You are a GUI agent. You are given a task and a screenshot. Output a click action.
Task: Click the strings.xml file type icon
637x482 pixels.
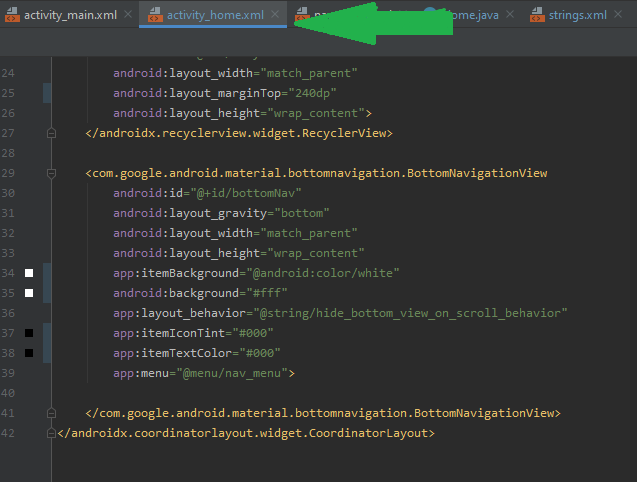[537, 15]
